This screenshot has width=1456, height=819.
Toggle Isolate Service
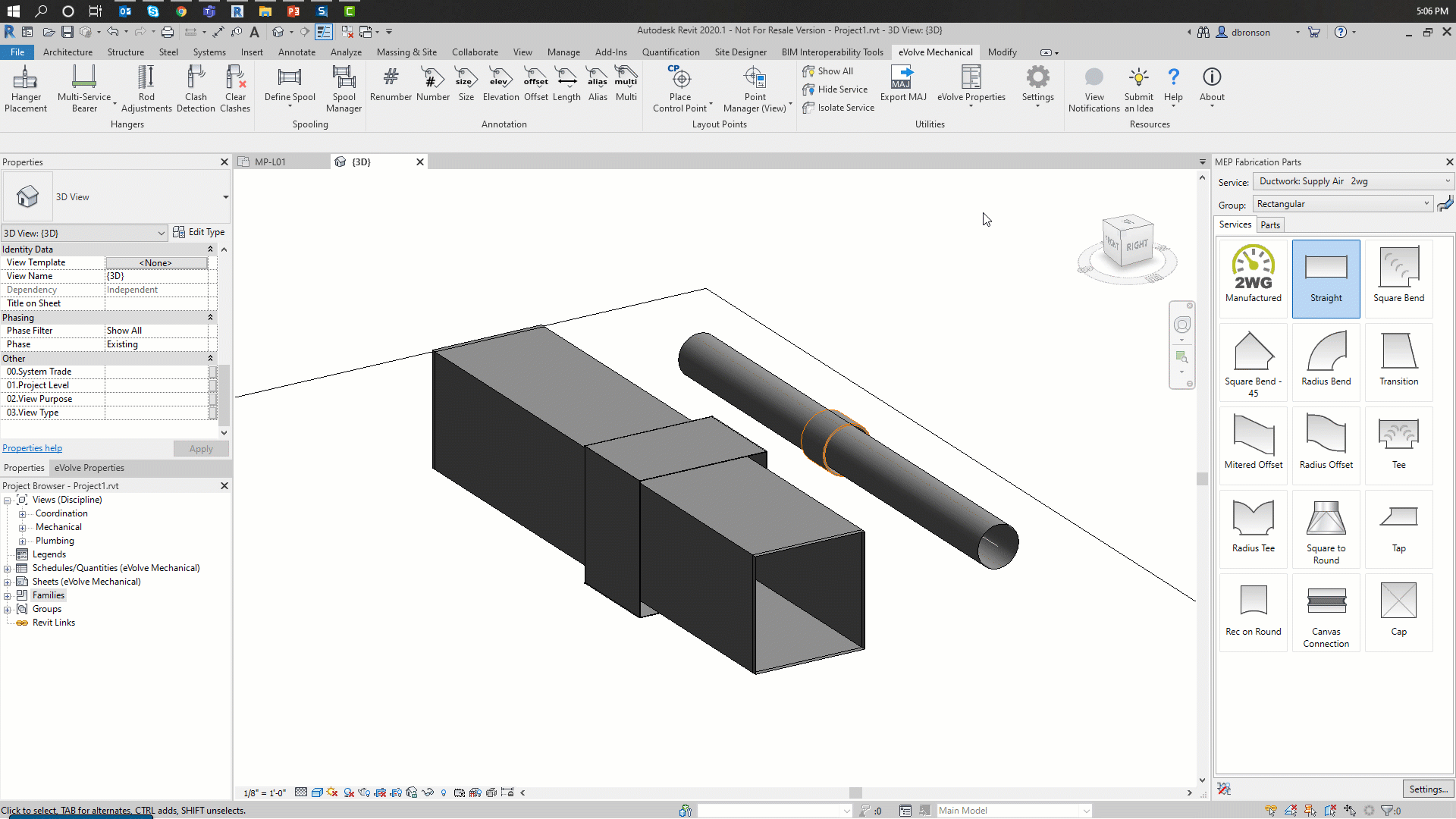click(838, 108)
